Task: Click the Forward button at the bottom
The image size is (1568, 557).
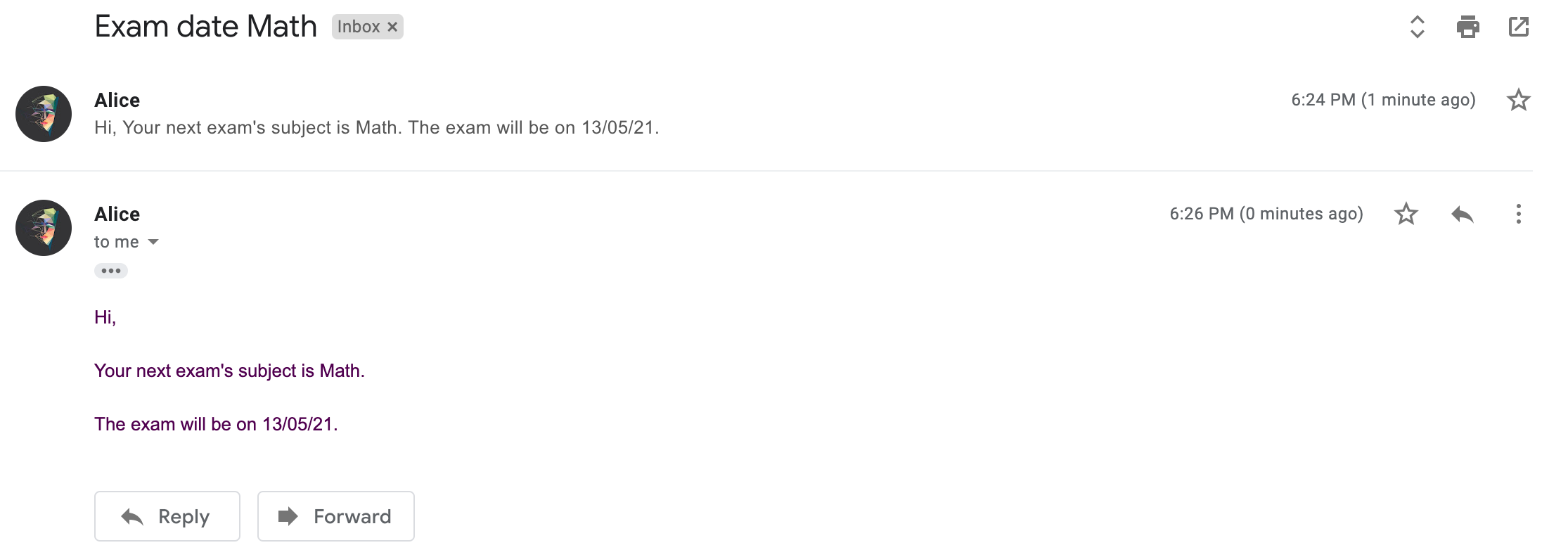Action: 335,516
